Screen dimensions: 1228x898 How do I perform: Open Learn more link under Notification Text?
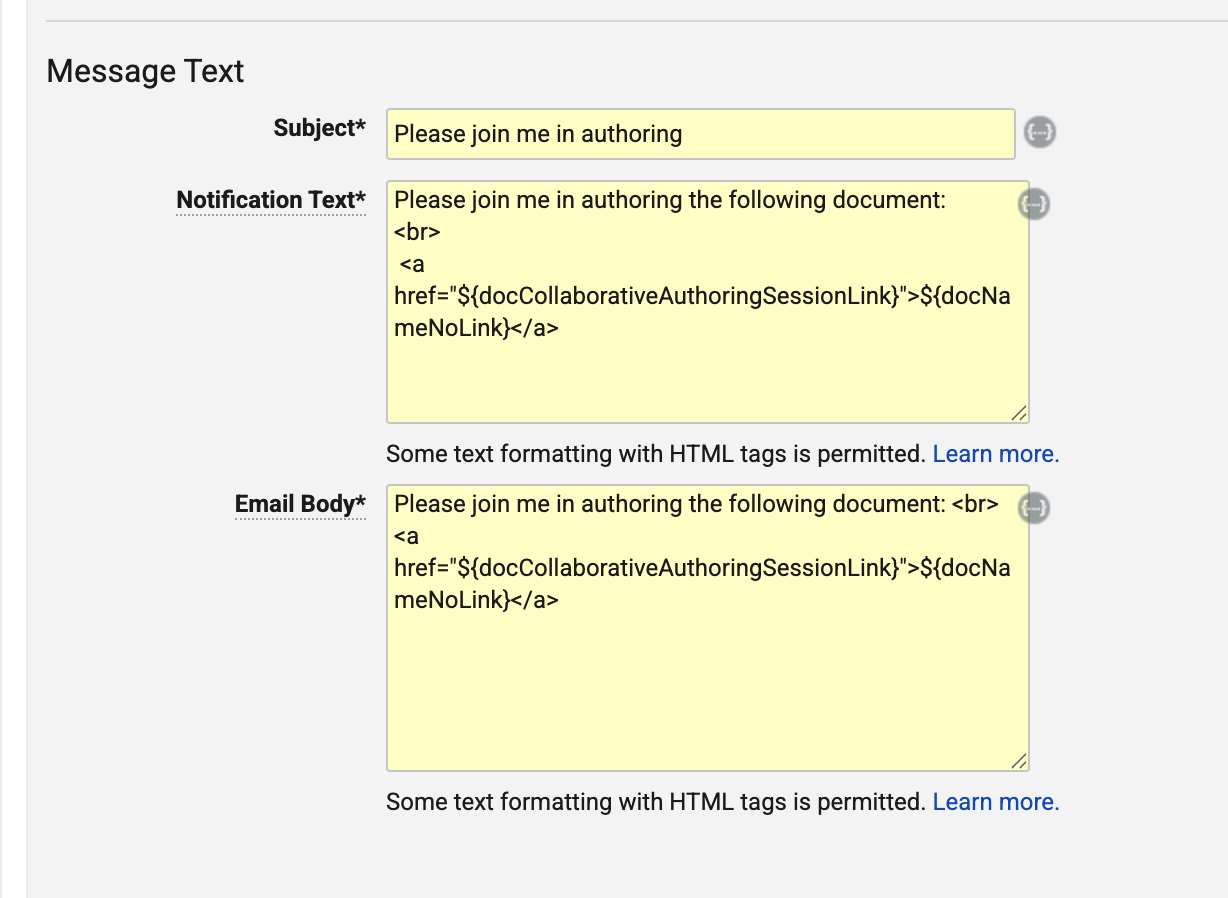coord(995,454)
